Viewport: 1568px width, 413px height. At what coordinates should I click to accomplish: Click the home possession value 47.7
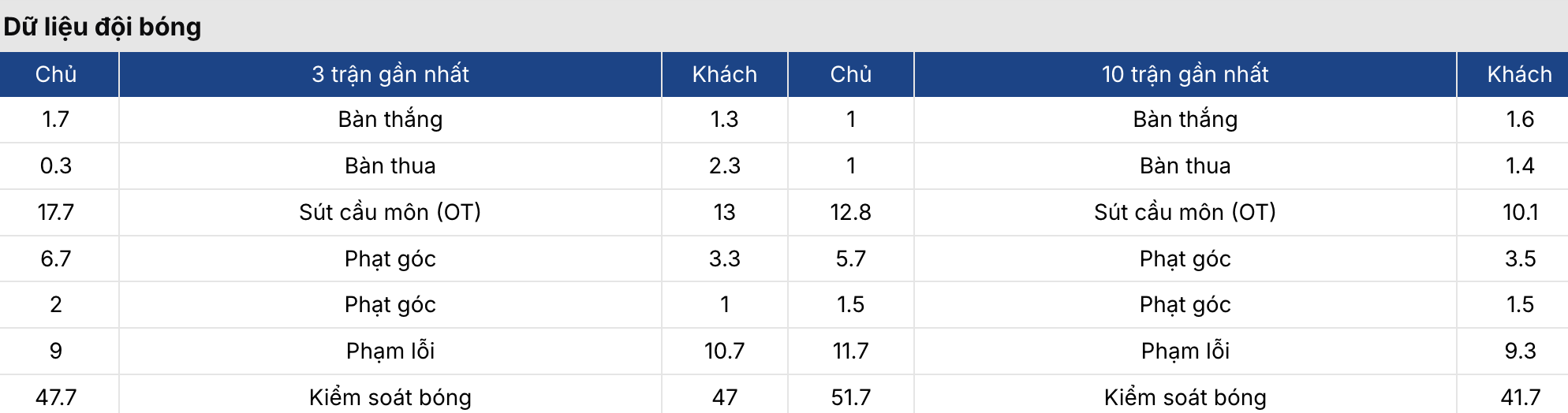point(56,397)
